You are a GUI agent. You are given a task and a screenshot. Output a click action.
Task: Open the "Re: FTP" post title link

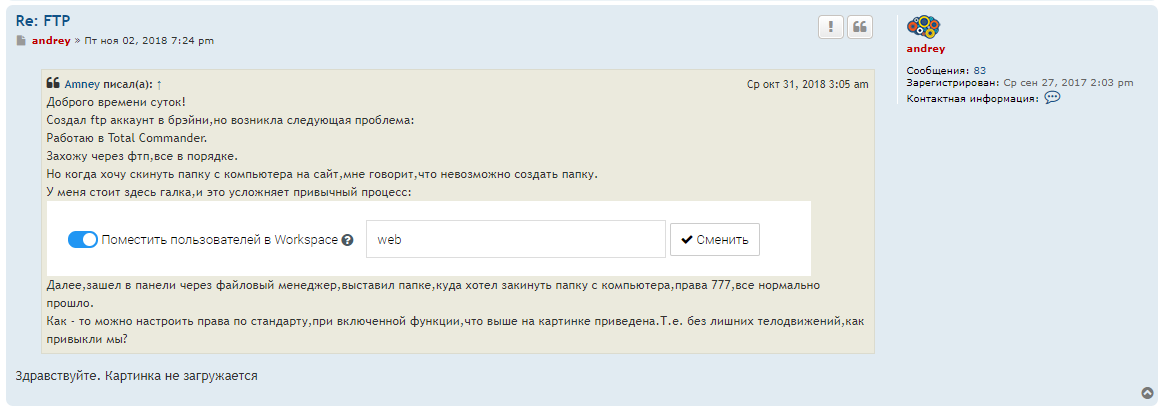tap(43, 20)
